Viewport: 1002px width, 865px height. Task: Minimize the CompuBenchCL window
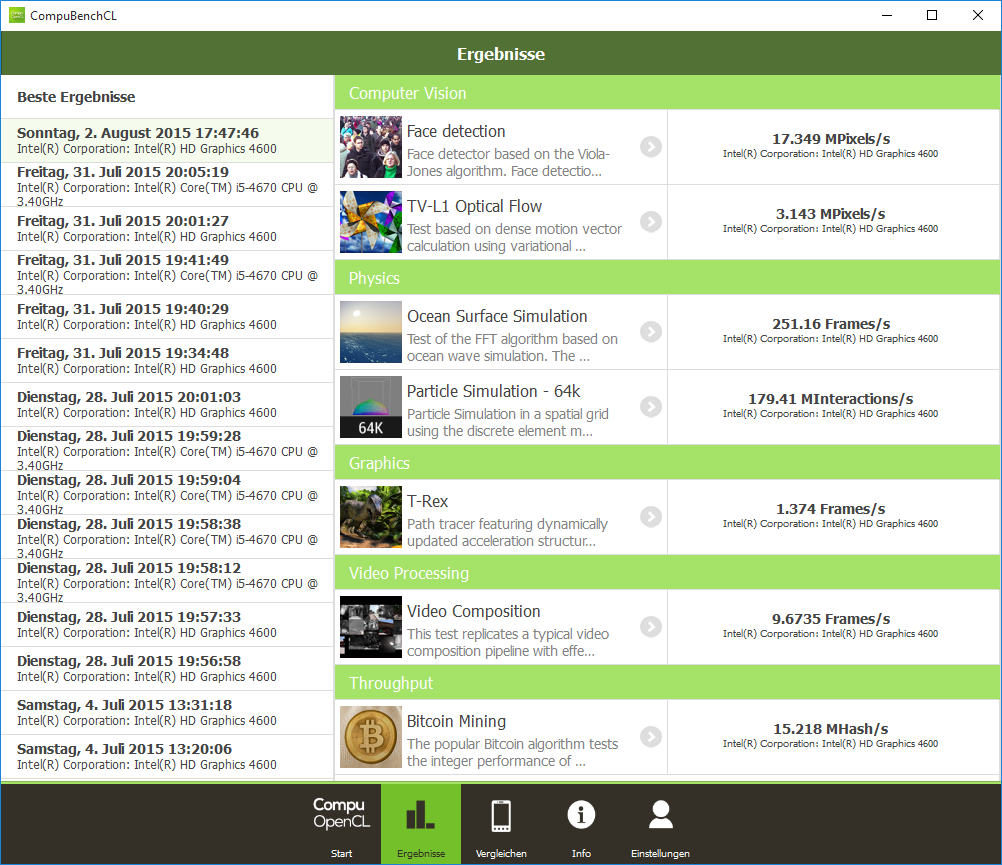point(887,15)
